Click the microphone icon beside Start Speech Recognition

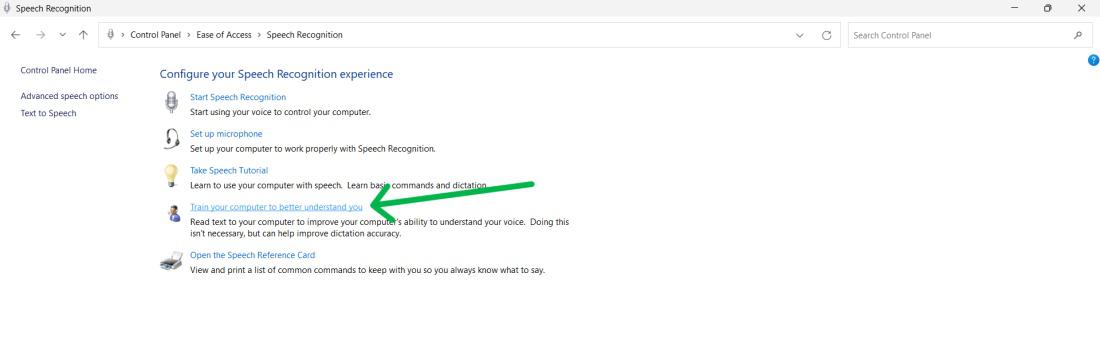171,102
